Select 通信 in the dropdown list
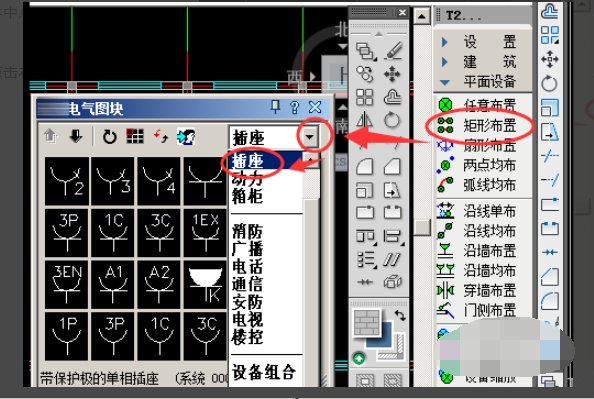This screenshot has height=399, width=594. [247, 284]
